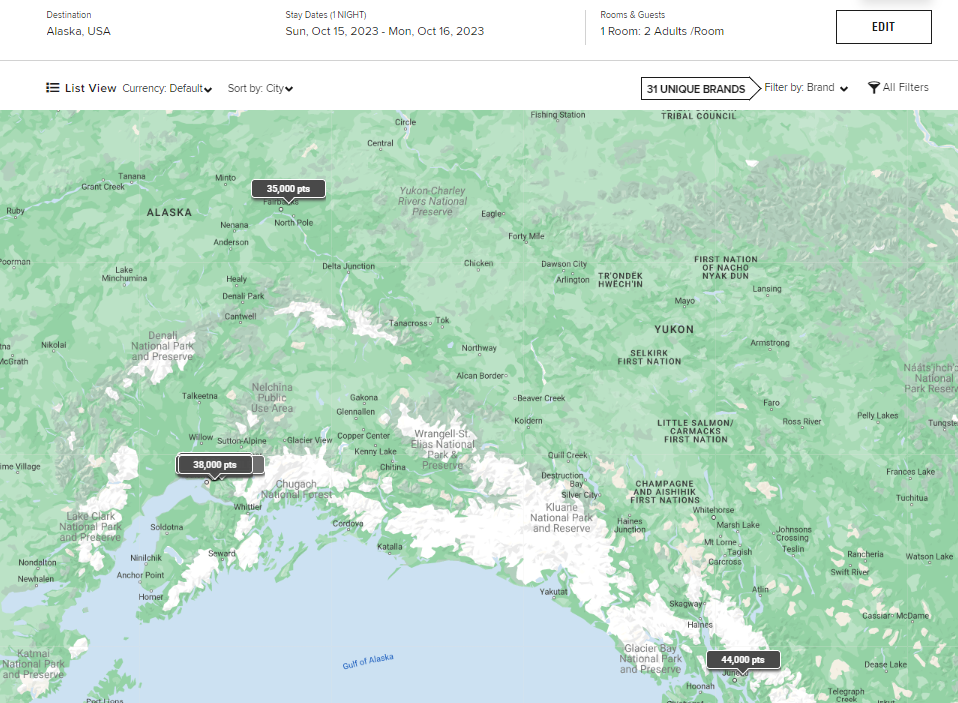This screenshot has height=703, width=958.
Task: Click Chugach National Forest label on map
Action: coord(296,489)
